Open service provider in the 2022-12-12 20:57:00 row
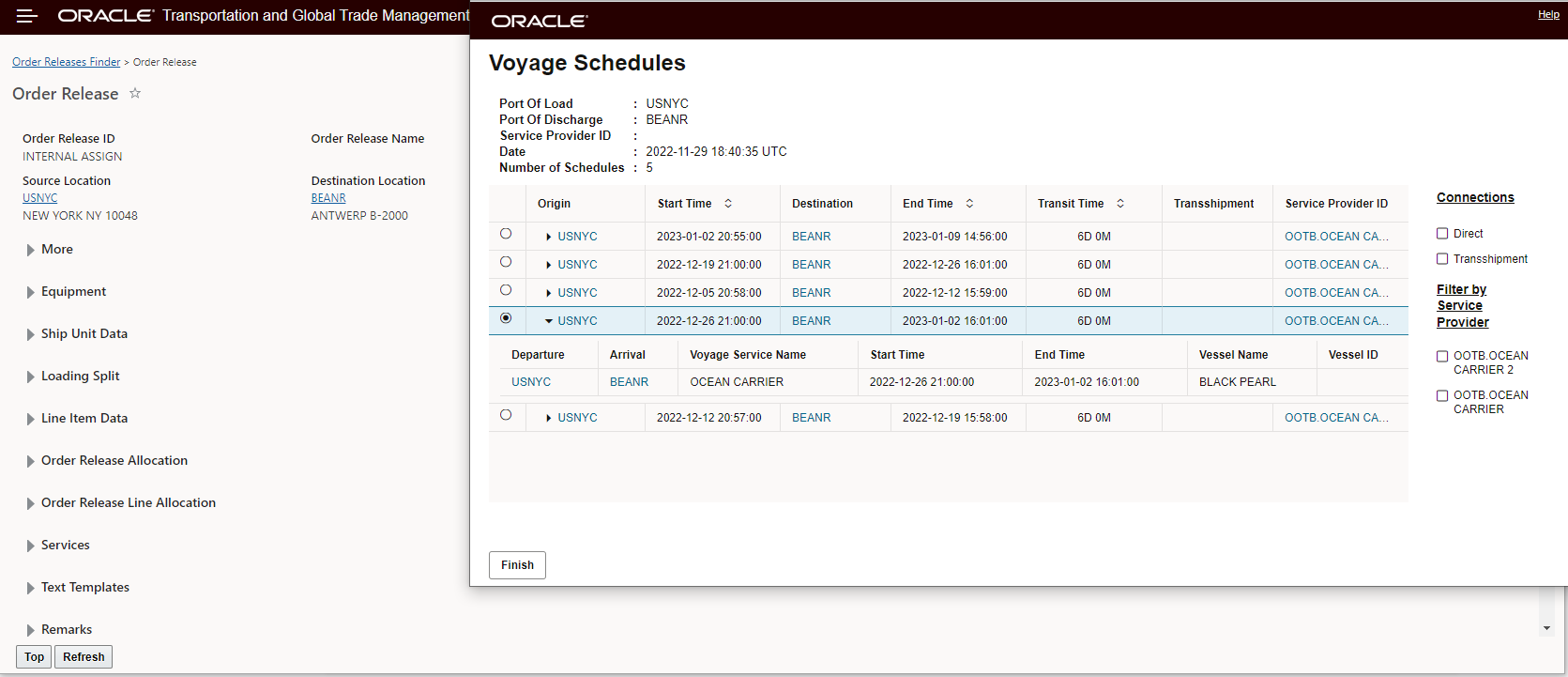 [x=1336, y=418]
